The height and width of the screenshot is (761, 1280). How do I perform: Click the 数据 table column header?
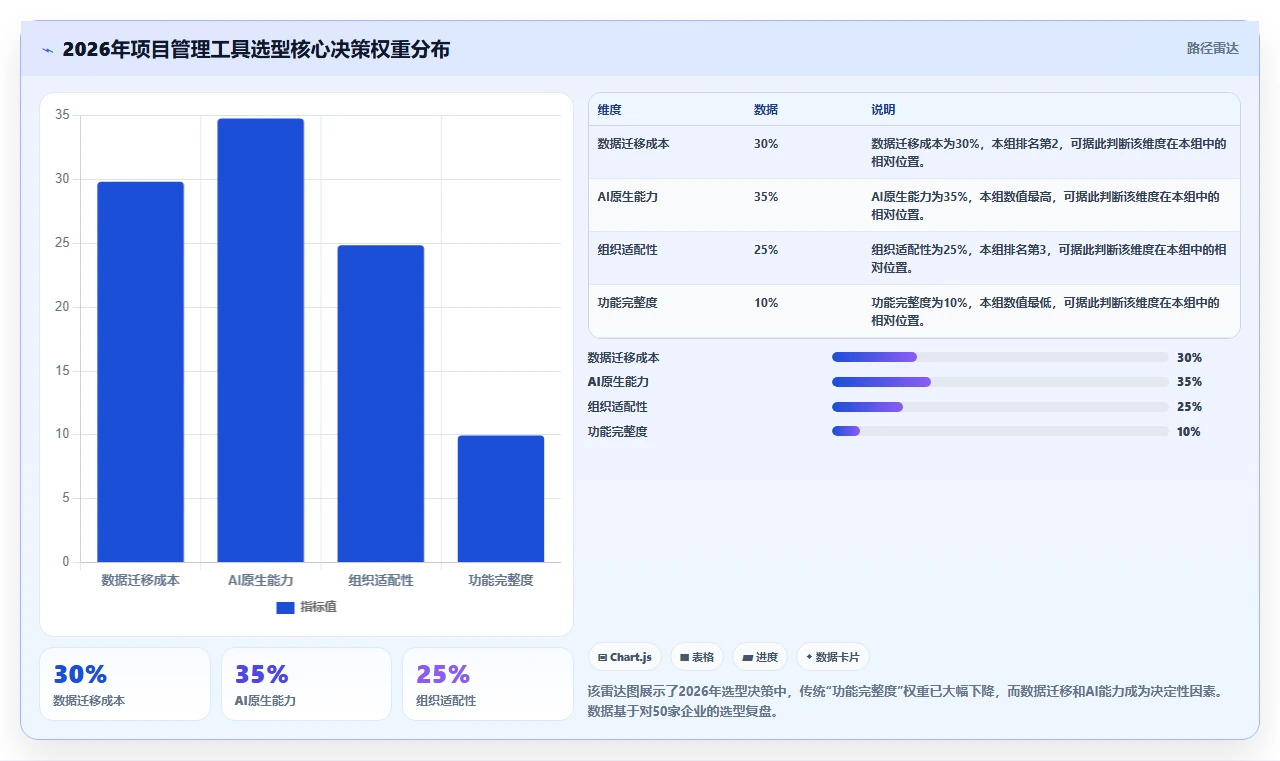[x=766, y=110]
